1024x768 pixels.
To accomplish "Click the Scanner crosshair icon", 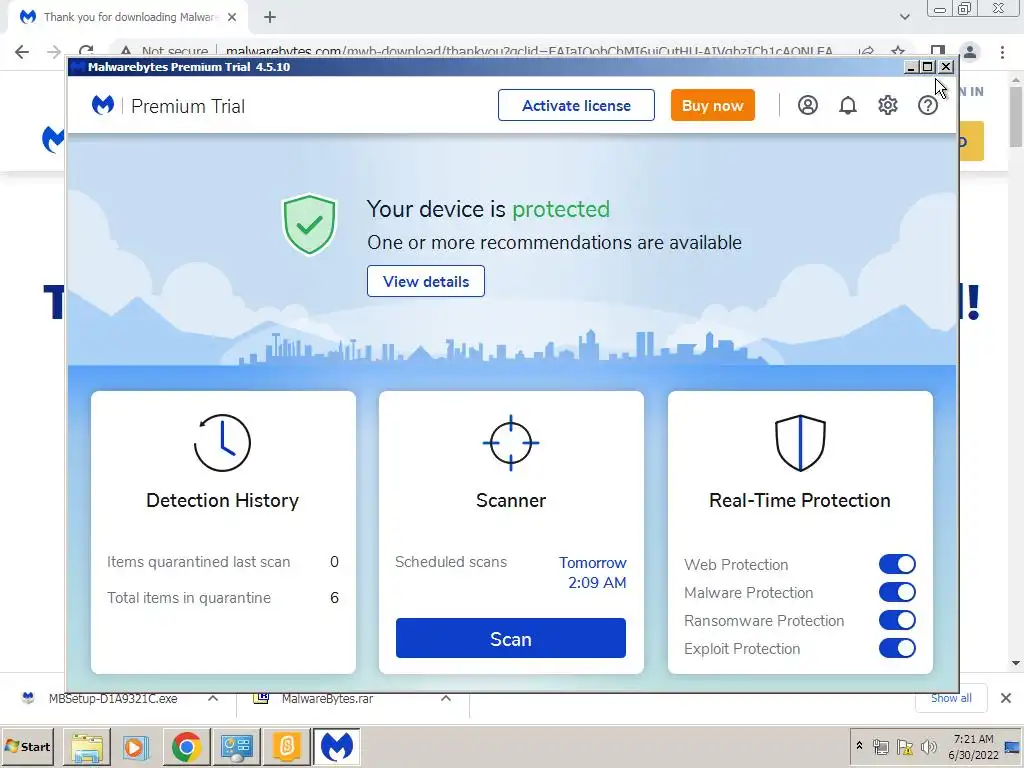I will pyautogui.click(x=511, y=443).
